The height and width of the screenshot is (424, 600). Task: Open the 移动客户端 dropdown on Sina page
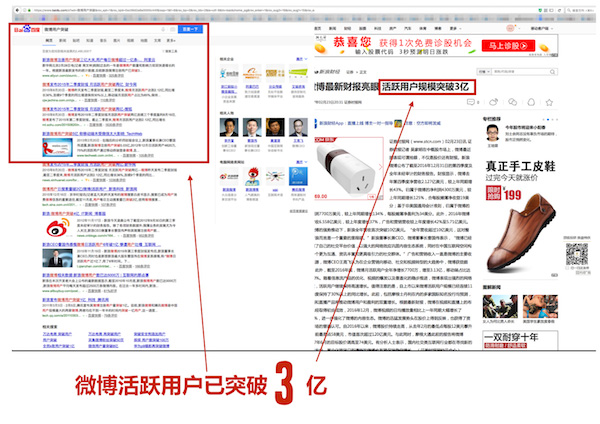pyautogui.click(x=541, y=28)
